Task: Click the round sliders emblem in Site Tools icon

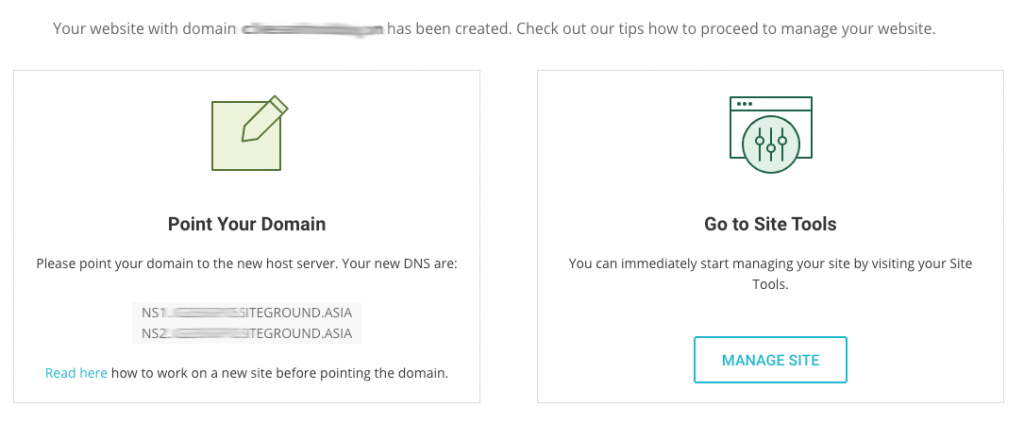Action: 771,145
